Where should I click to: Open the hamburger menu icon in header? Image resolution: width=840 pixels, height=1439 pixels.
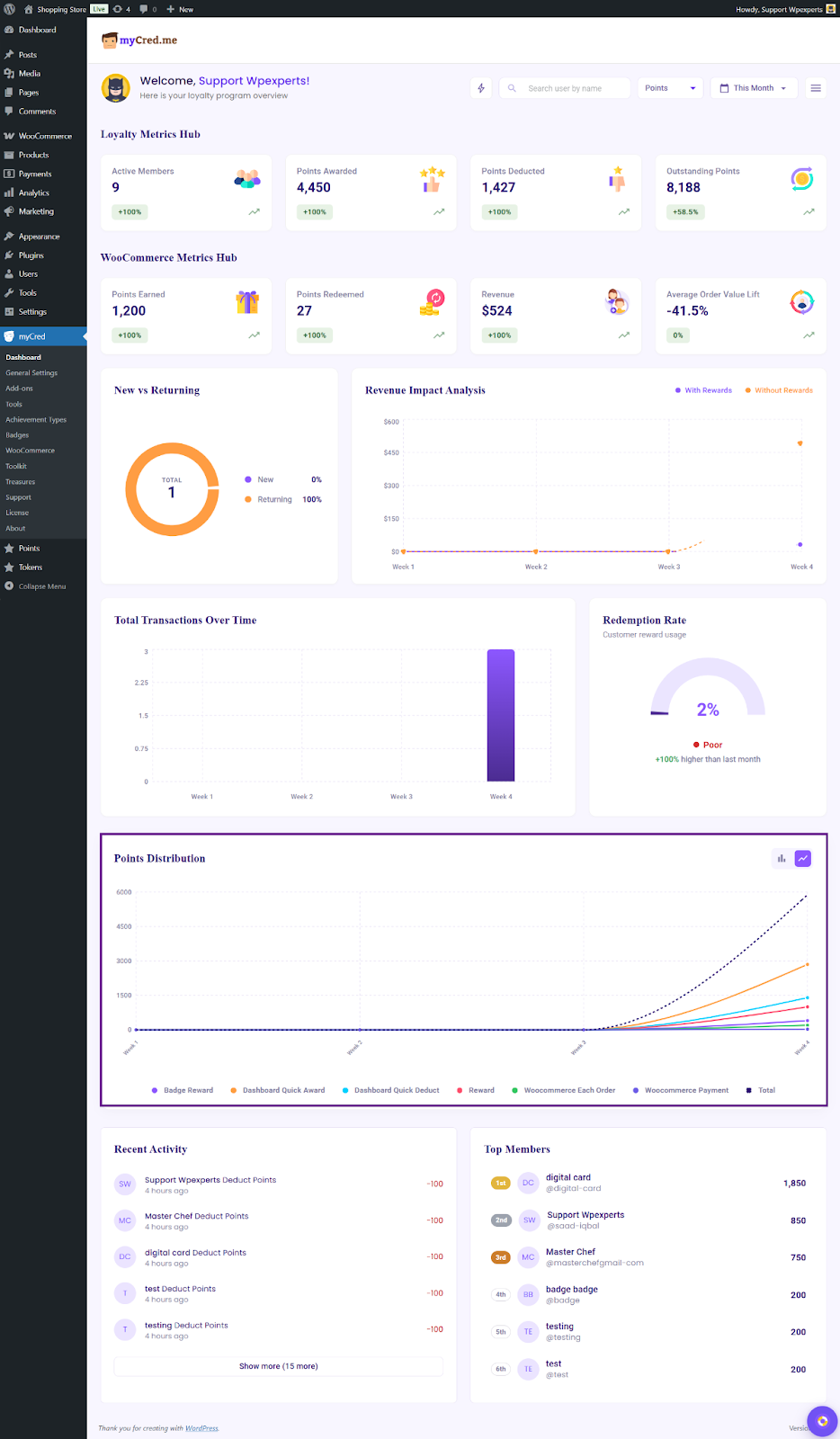816,88
